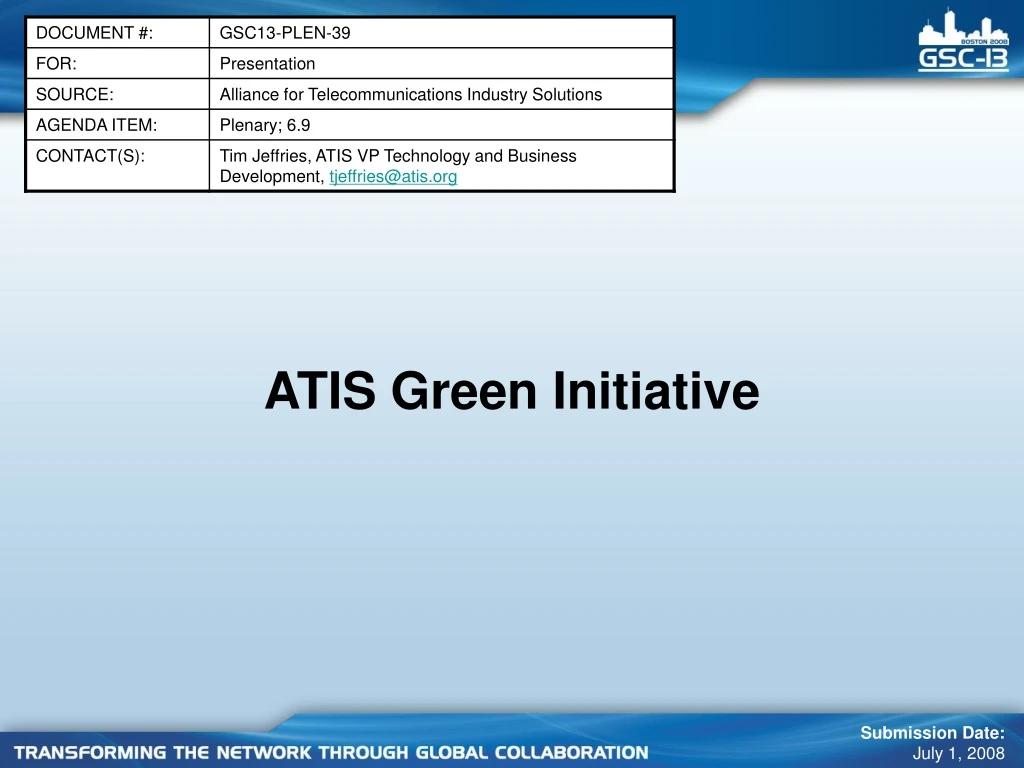Click the Tim Jeffries contact name text
1024x768 pixels.
click(x=264, y=156)
